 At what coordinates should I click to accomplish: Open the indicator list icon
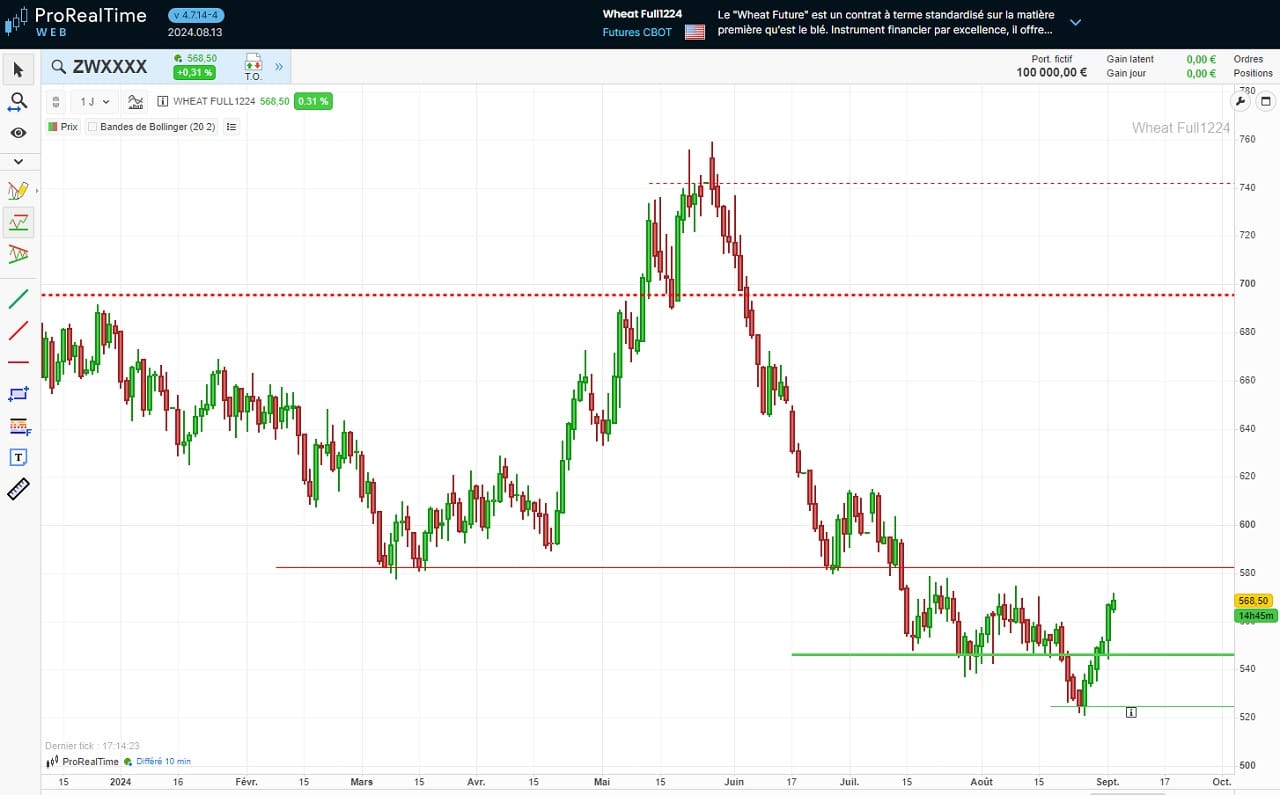(x=231, y=127)
